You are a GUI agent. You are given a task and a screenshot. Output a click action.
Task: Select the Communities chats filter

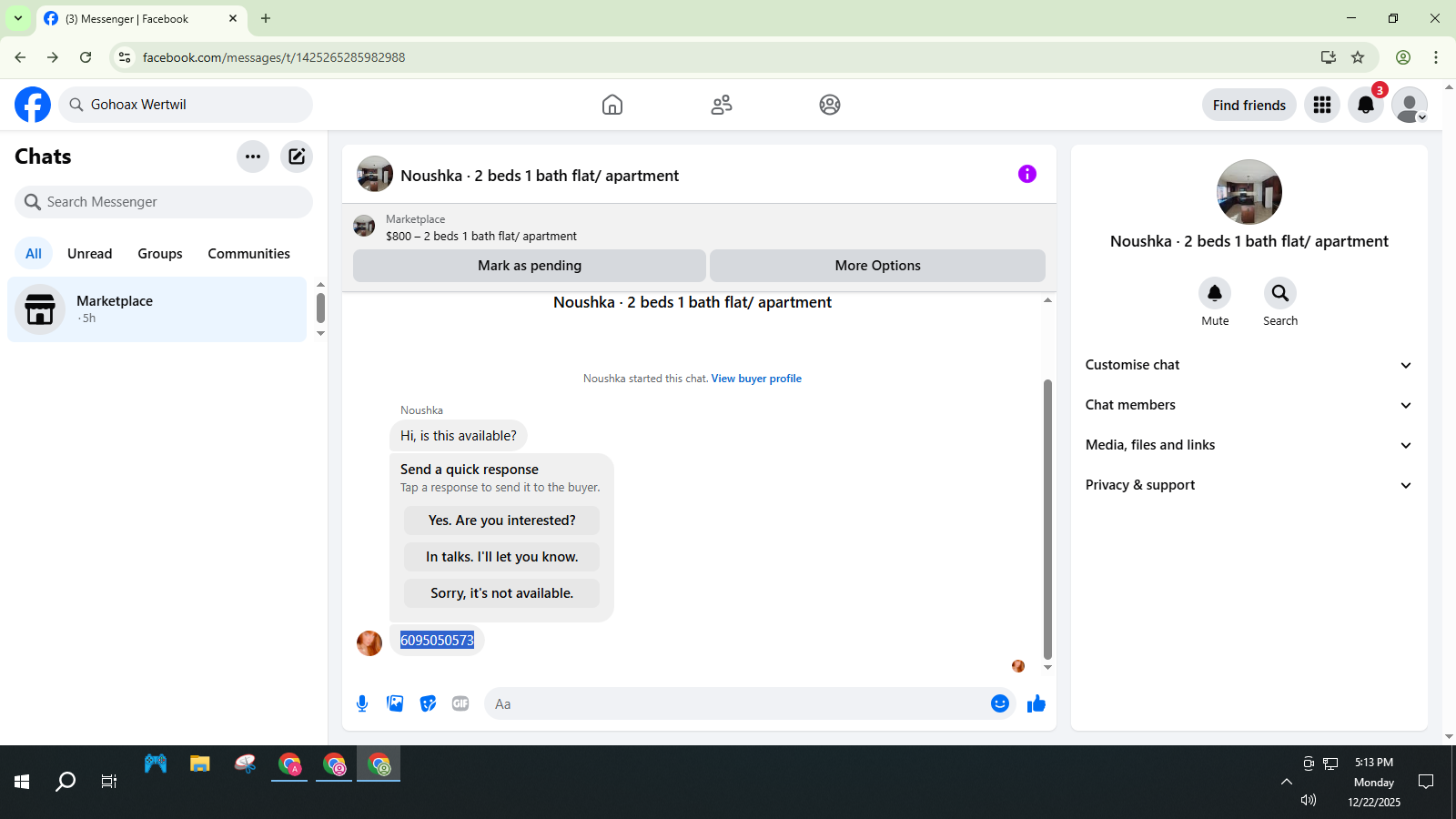point(248,254)
